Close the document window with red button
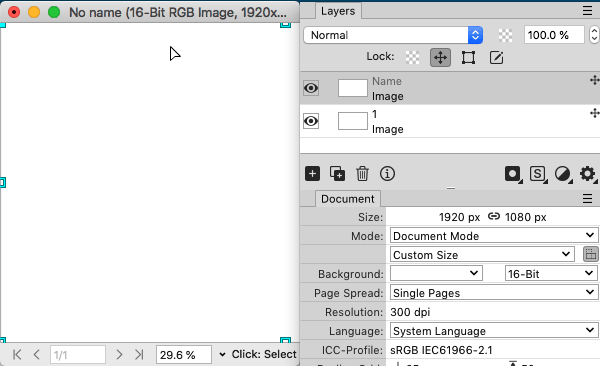The image size is (600, 366). pyautogui.click(x=14, y=12)
